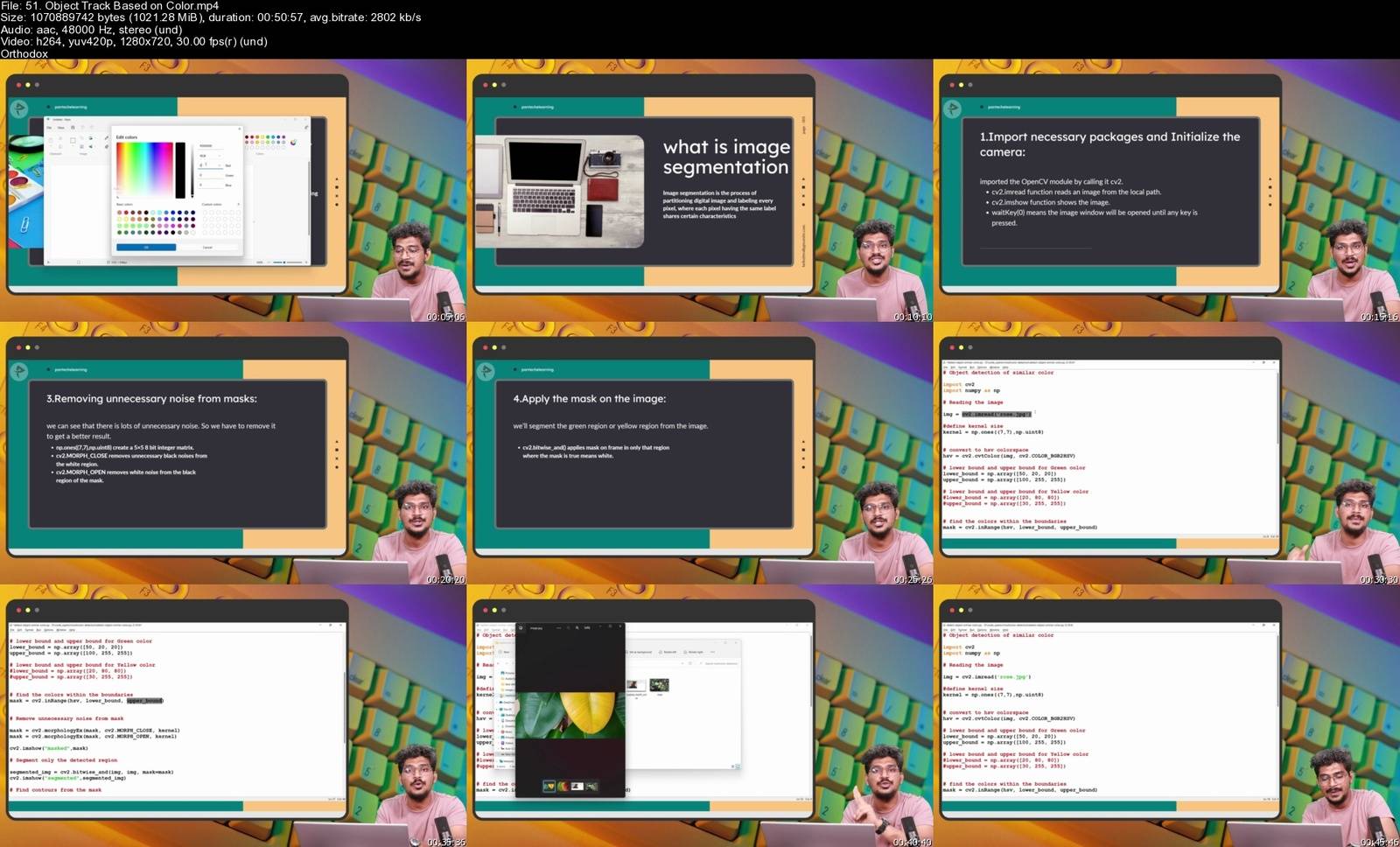Click the black color preview bar

(x=180, y=170)
